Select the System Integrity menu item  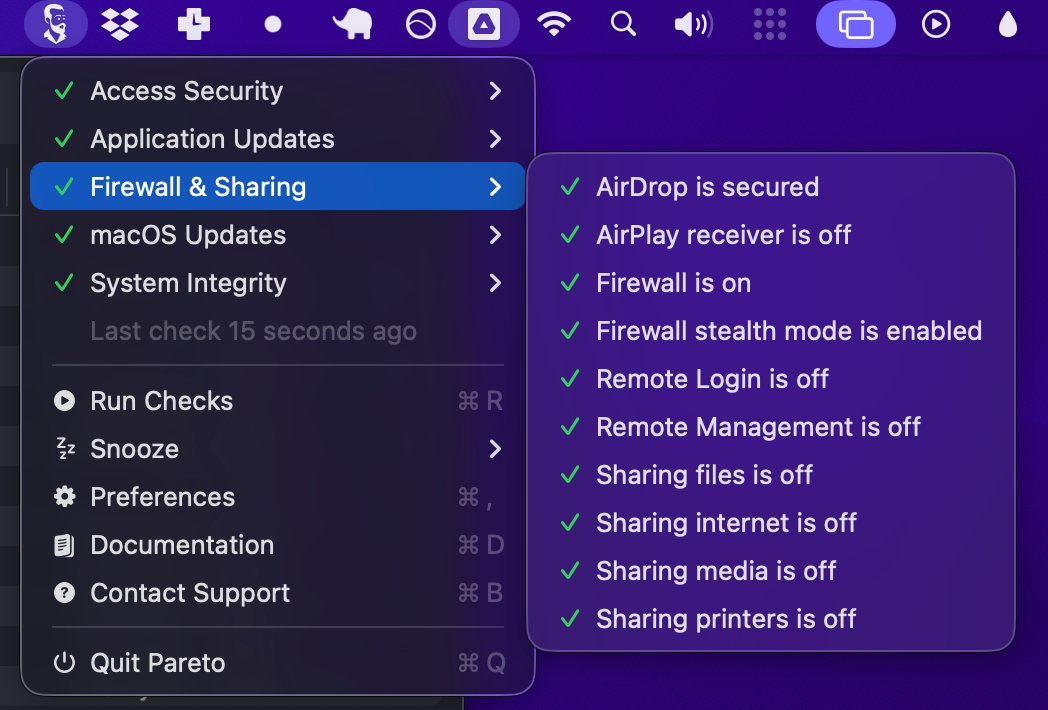coord(277,283)
